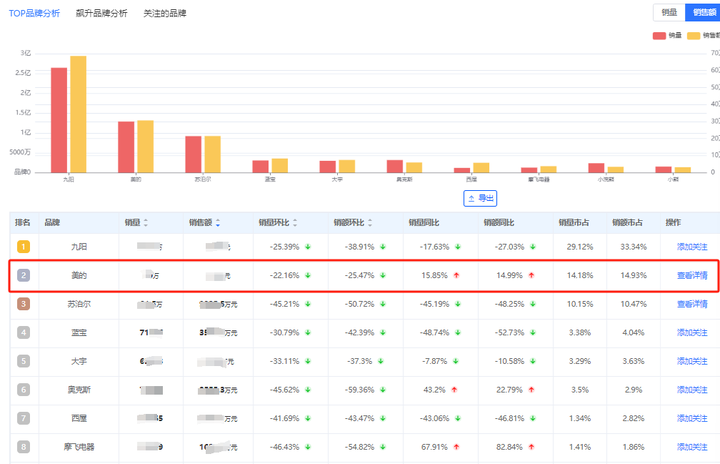This screenshot has height=464, width=720.
Task: Click the red up arrow beside 14.99%
Action: tap(531, 275)
